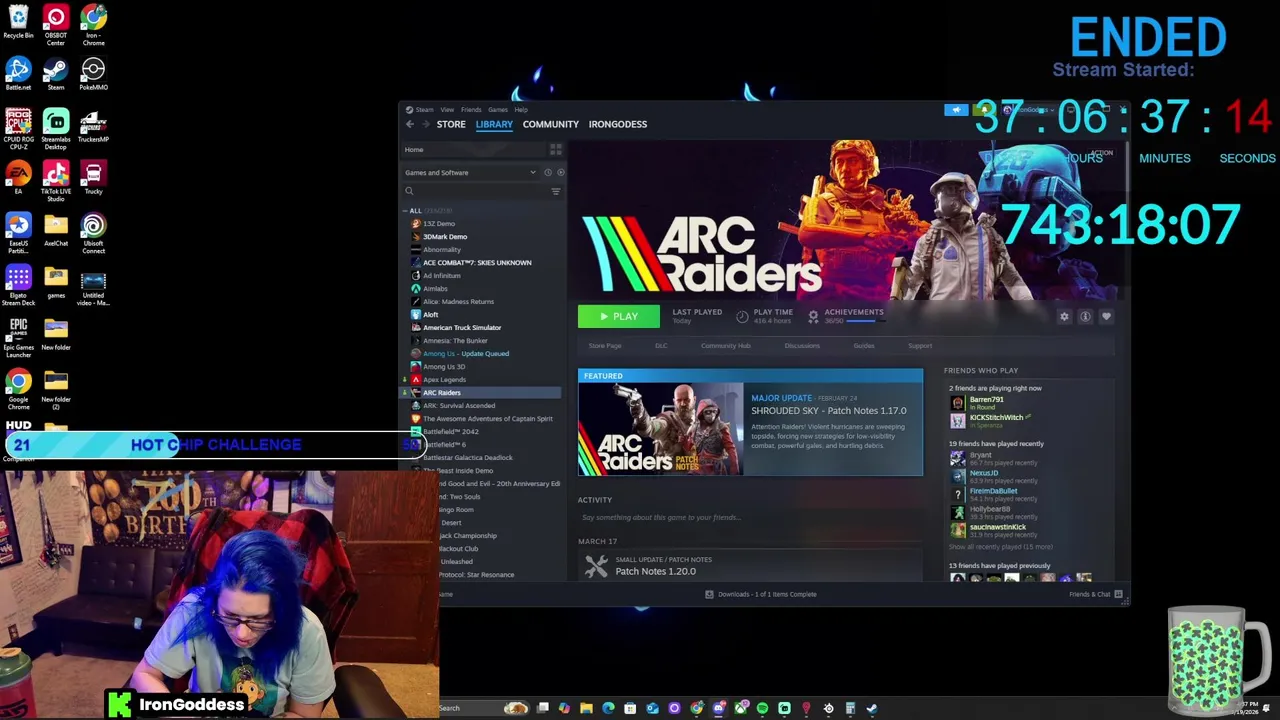This screenshot has height=720, width=1280.
Task: Switch to the COMMUNITY tab
Action: 551,124
